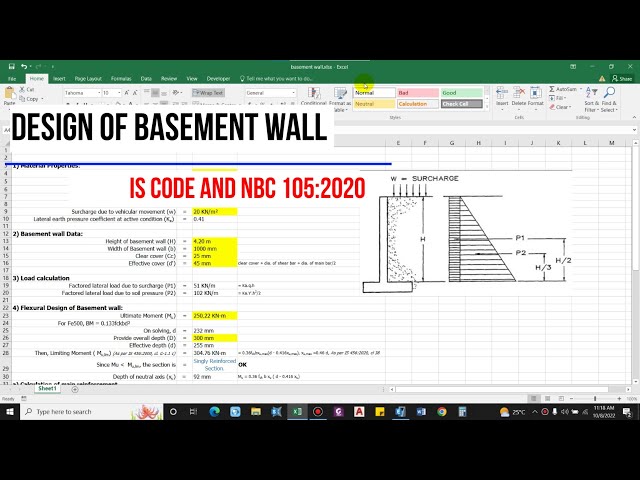Image resolution: width=640 pixels, height=480 pixels.
Task: Open Conditional Formatting icon
Action: [x=314, y=93]
